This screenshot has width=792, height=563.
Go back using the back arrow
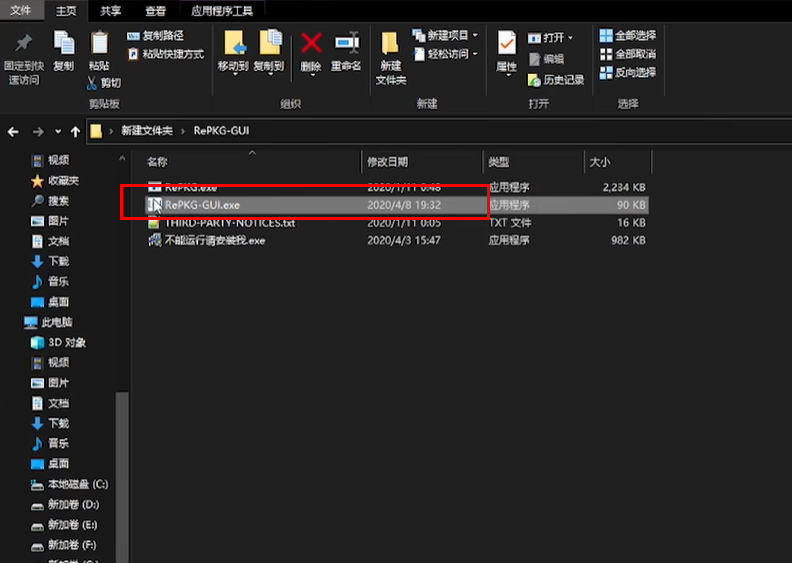[14, 131]
